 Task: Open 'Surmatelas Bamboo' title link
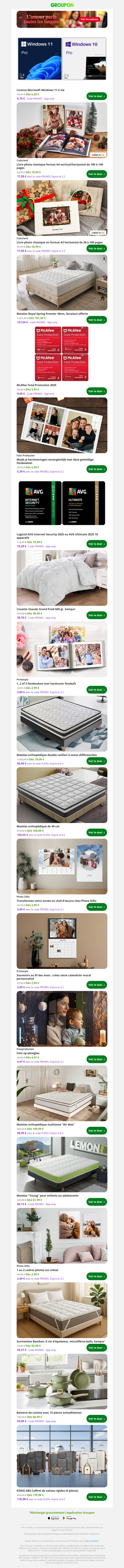point(60,1341)
